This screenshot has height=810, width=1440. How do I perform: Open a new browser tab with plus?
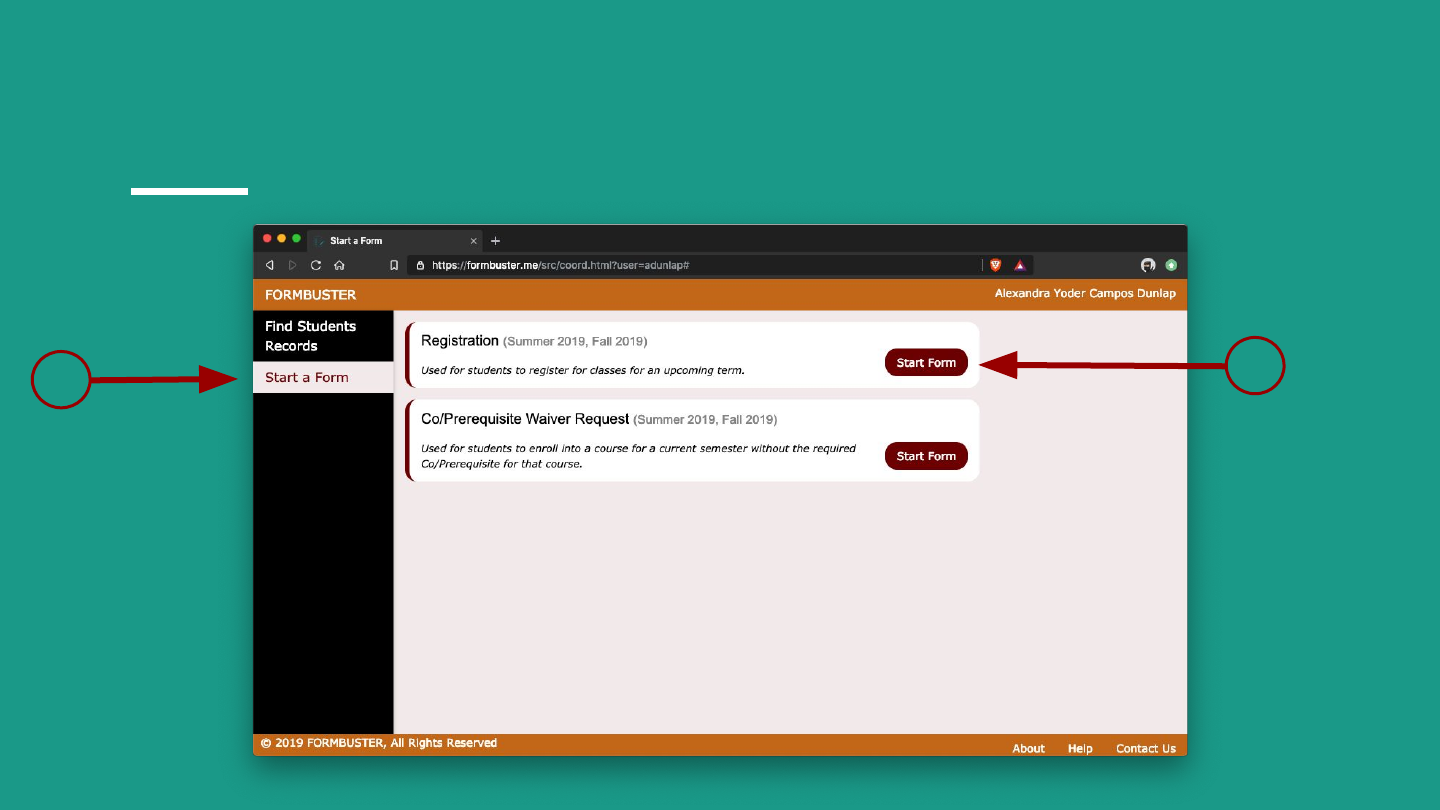[495, 241]
